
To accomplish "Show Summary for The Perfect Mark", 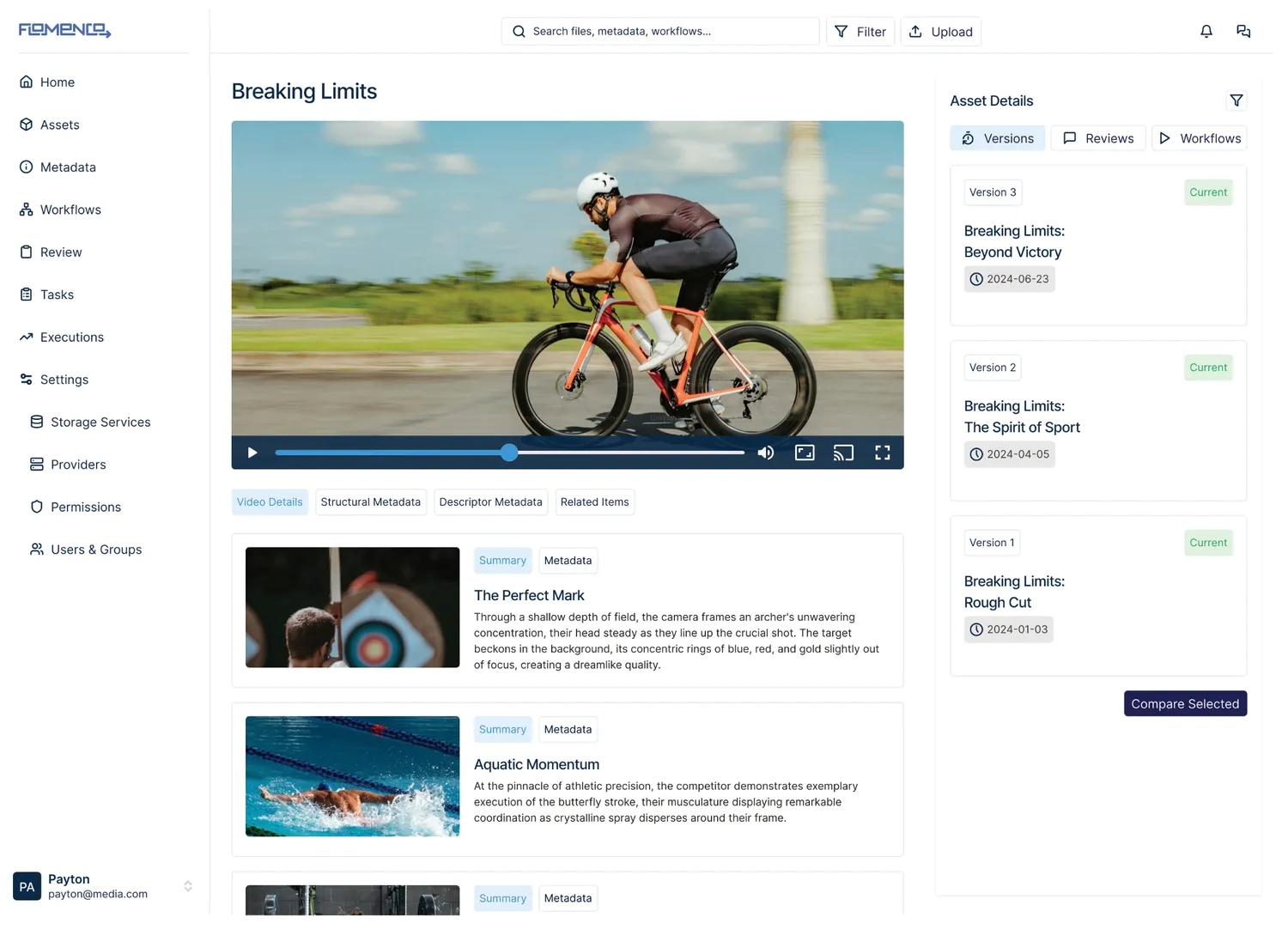I will pos(502,561).
